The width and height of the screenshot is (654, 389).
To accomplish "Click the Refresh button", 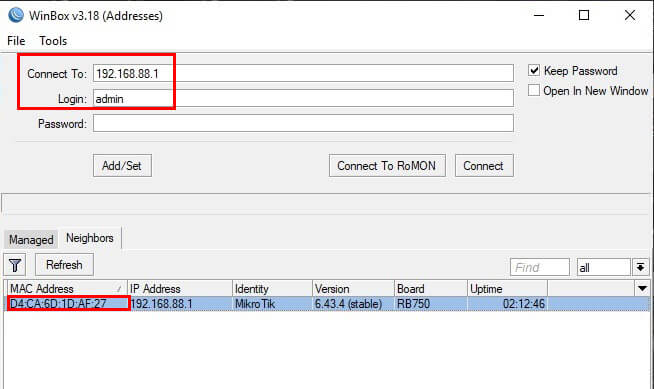I will coord(64,265).
